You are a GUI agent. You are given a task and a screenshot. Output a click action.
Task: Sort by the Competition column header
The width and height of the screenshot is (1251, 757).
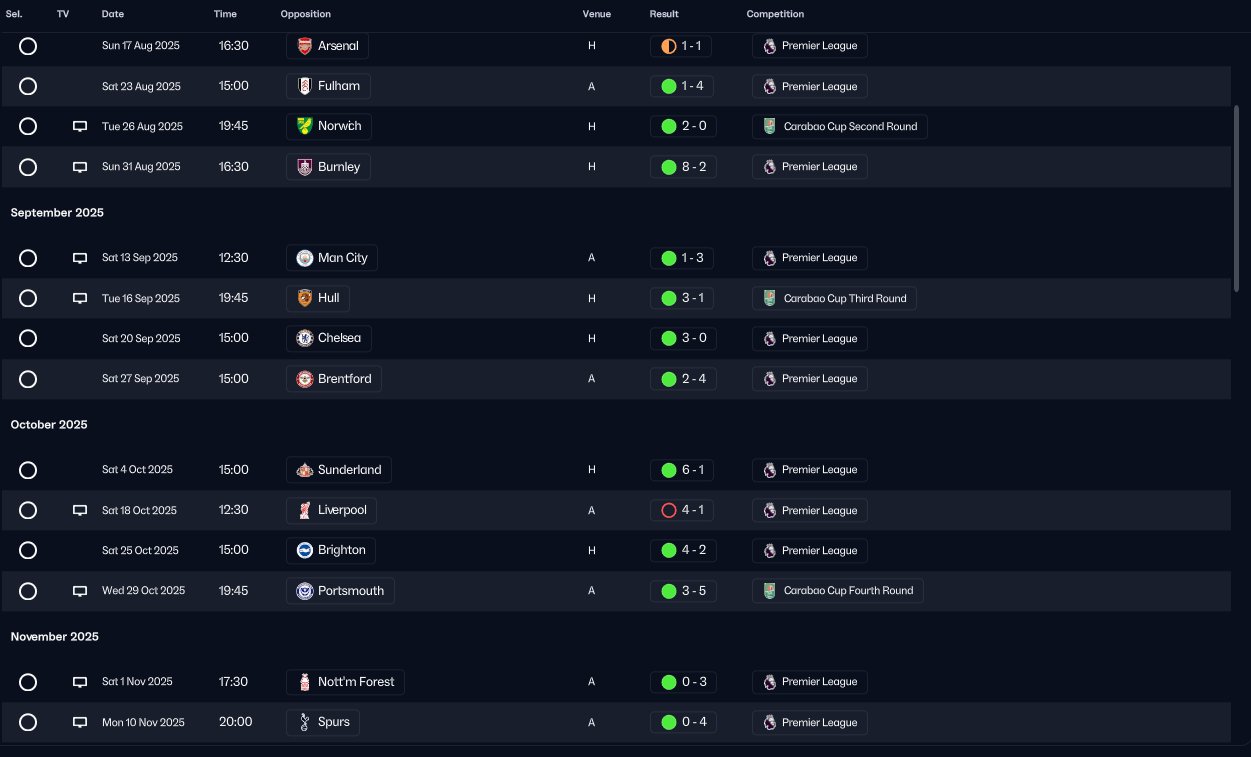[x=775, y=14]
